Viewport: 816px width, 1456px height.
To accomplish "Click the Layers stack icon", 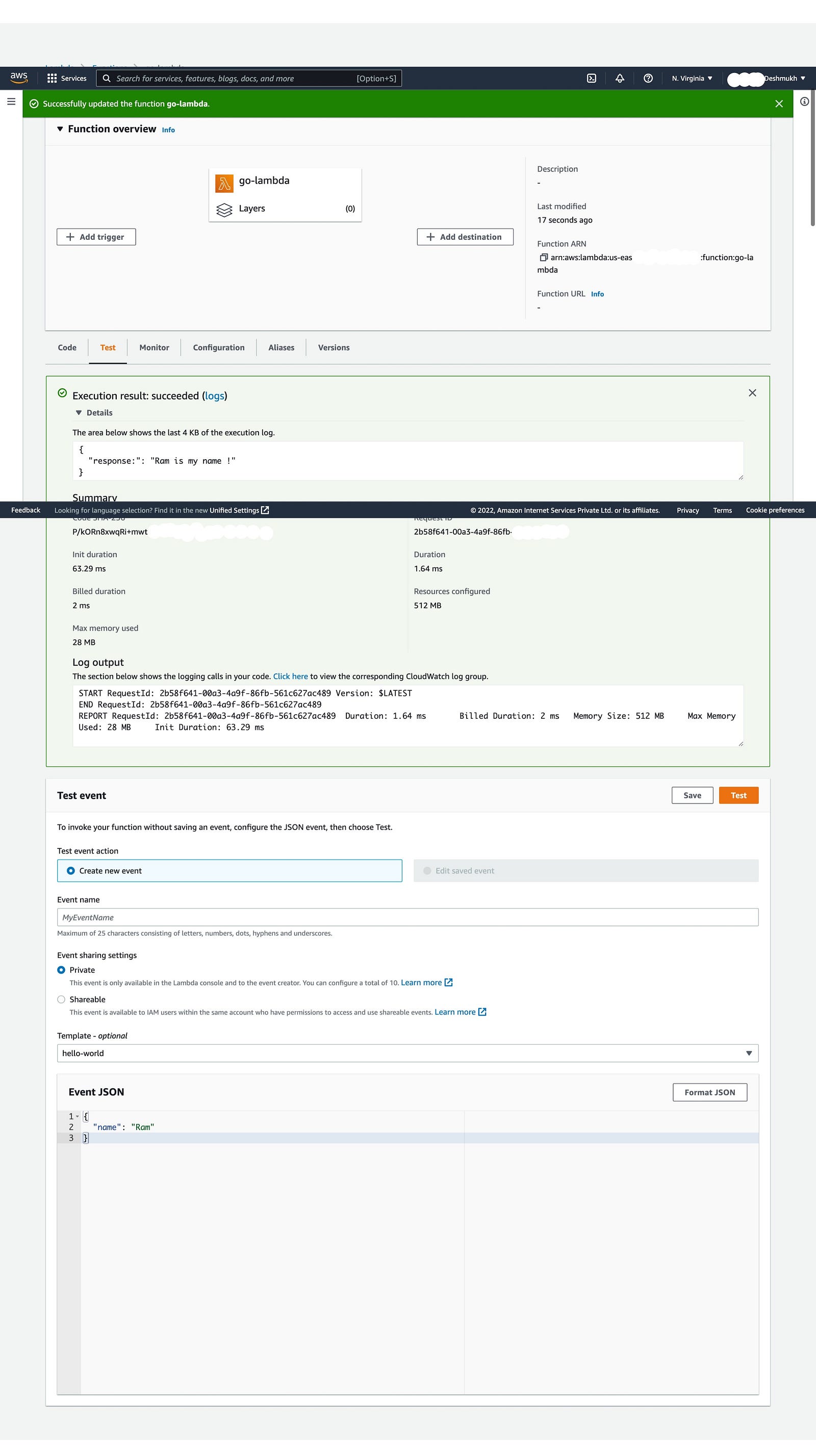I will (x=224, y=210).
